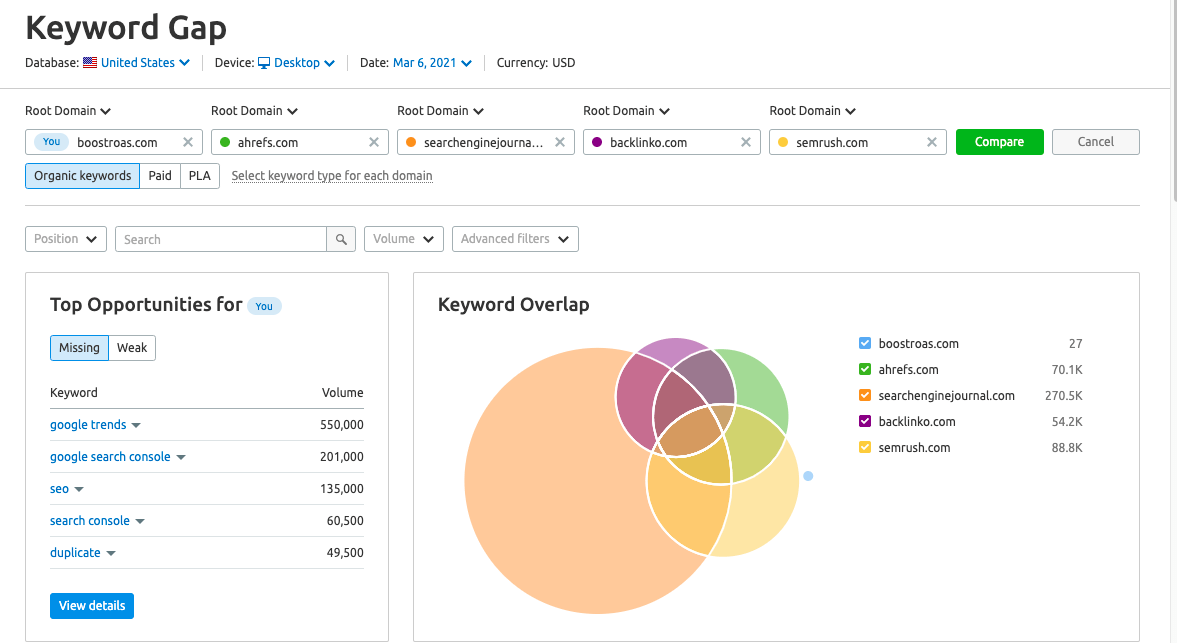Uncheck boostroas.com in overlap legend
The height and width of the screenshot is (643, 1177).
pos(865,344)
